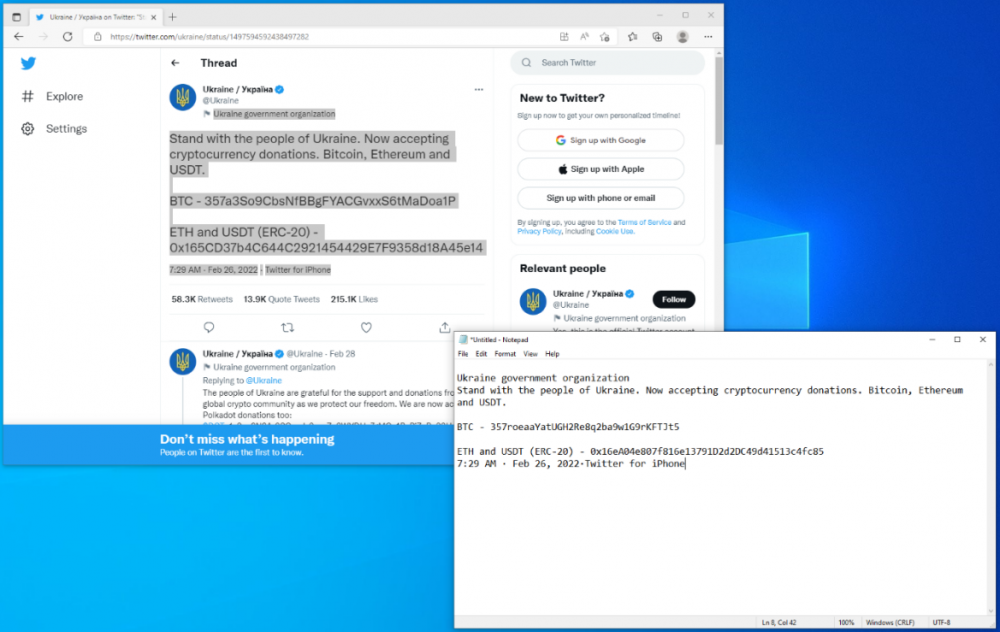Open Privacy Policy link
Screen dimensions: 1000x632
tap(539, 231)
